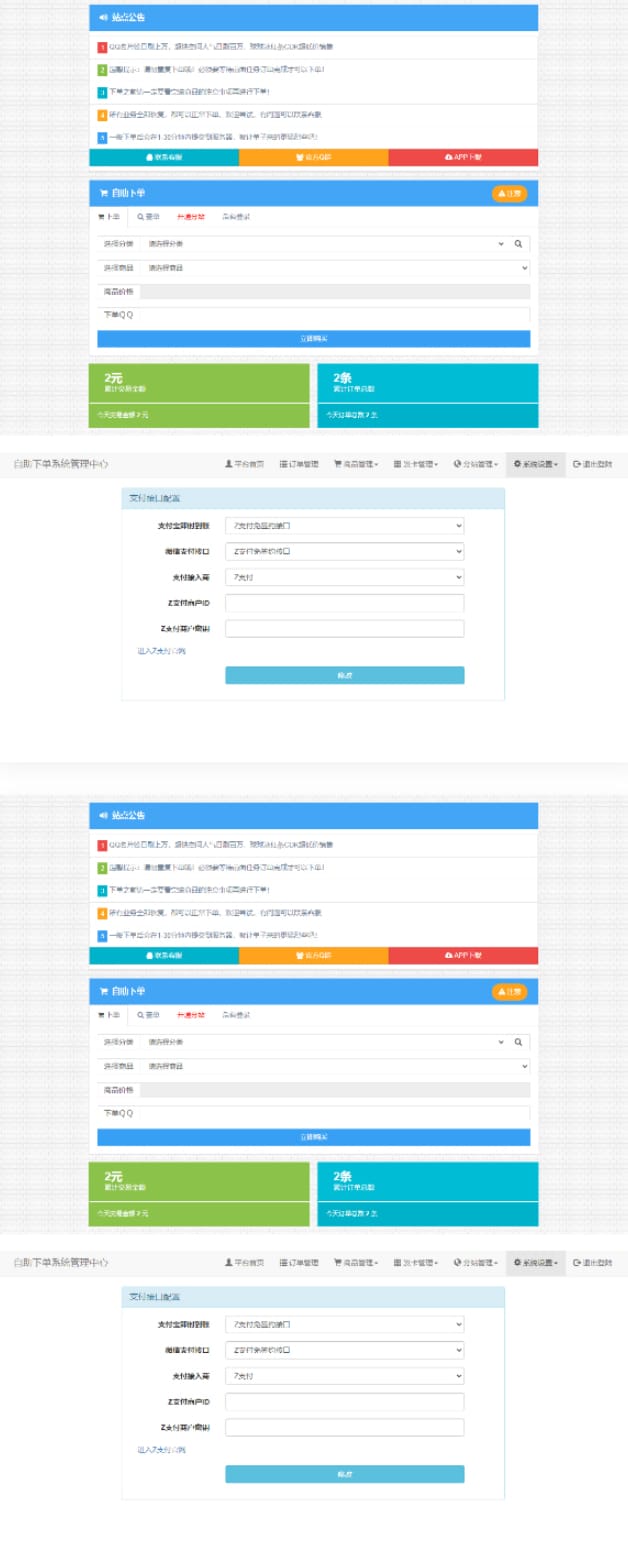Screen dimensions: 628x1554
Task: Open the 选择商品 product dropdown
Action: click(335, 268)
